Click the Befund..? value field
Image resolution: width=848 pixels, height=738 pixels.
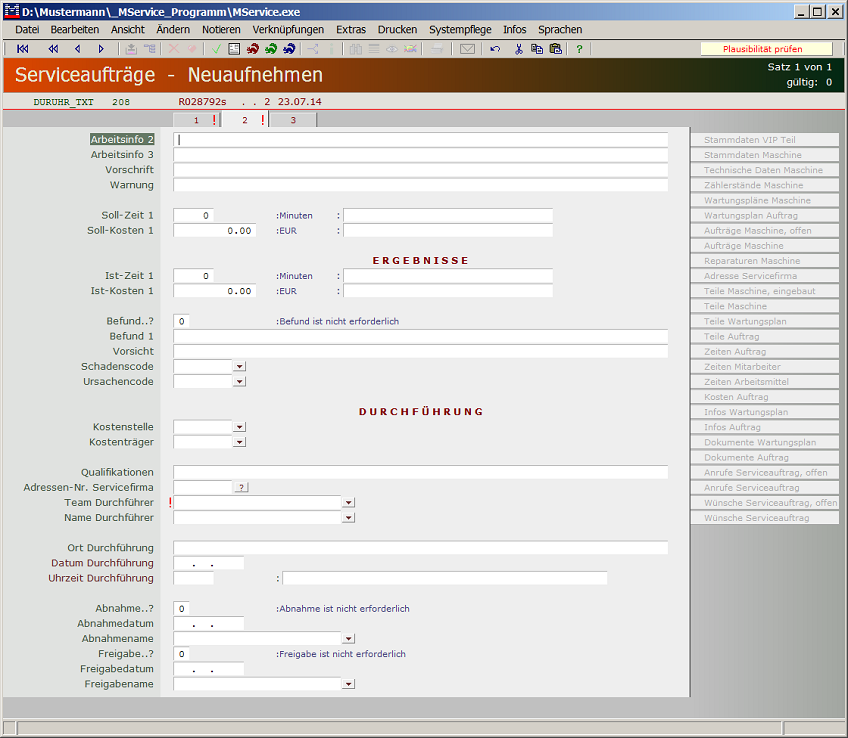193,322
